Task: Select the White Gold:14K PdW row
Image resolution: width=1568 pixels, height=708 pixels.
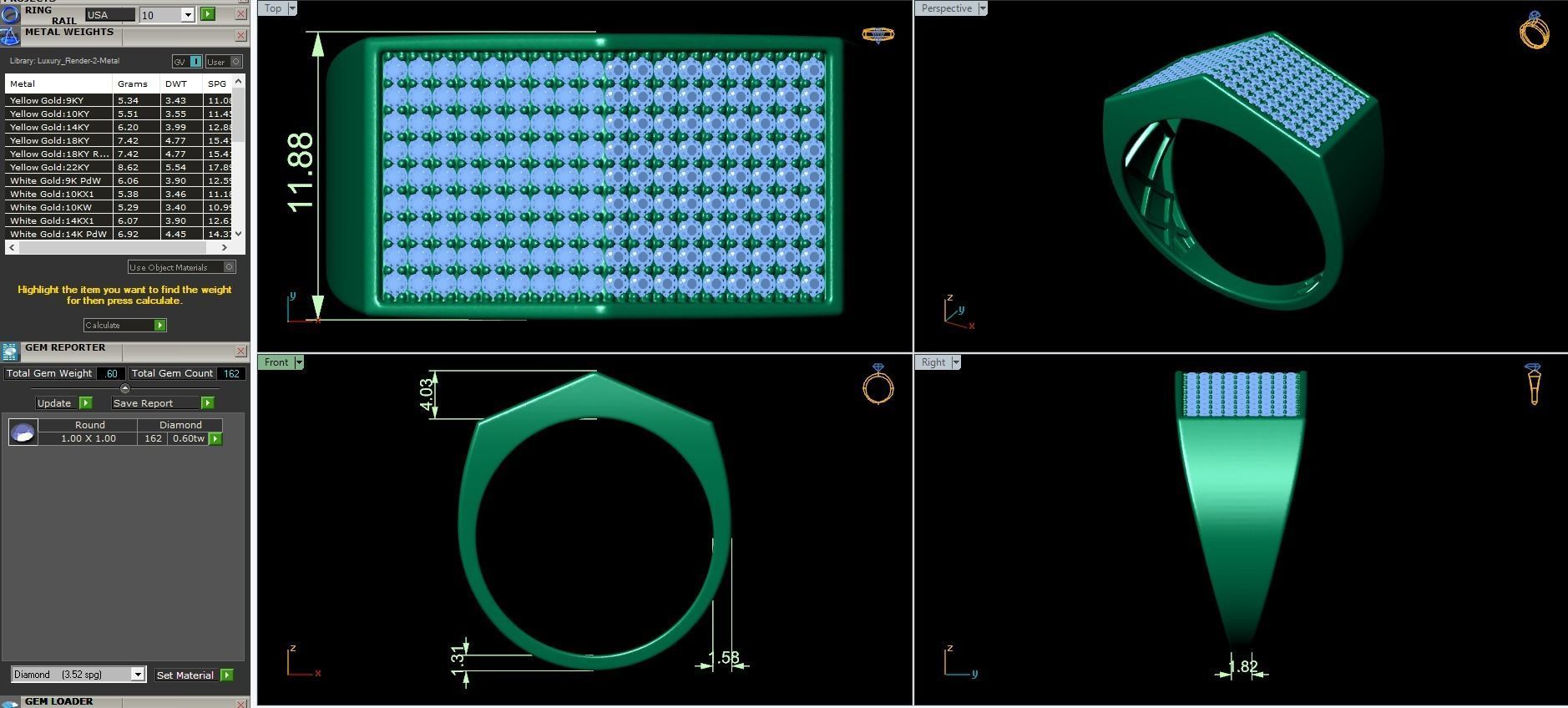Action: pyautogui.click(x=119, y=234)
